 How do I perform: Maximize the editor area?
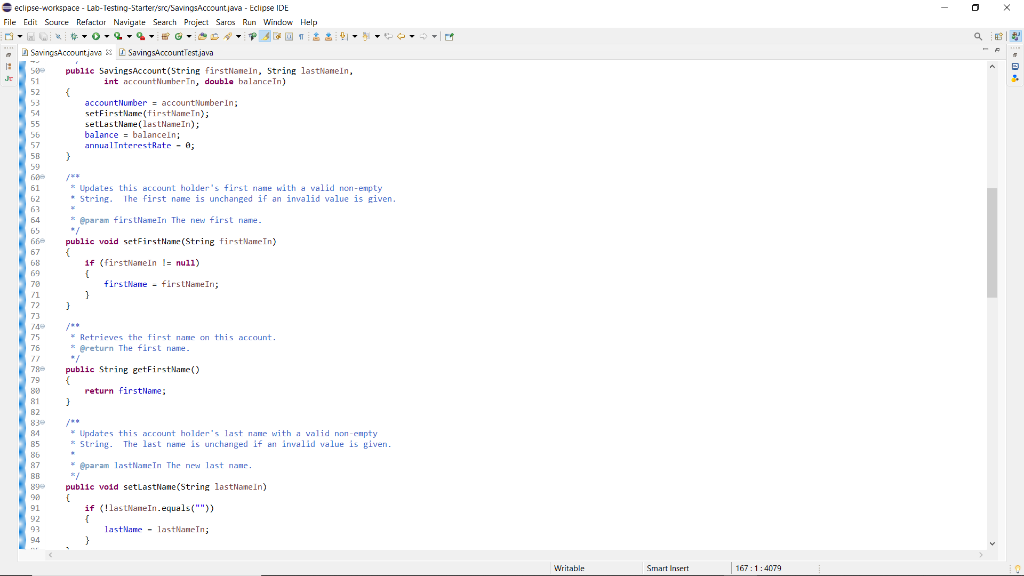(x=997, y=50)
